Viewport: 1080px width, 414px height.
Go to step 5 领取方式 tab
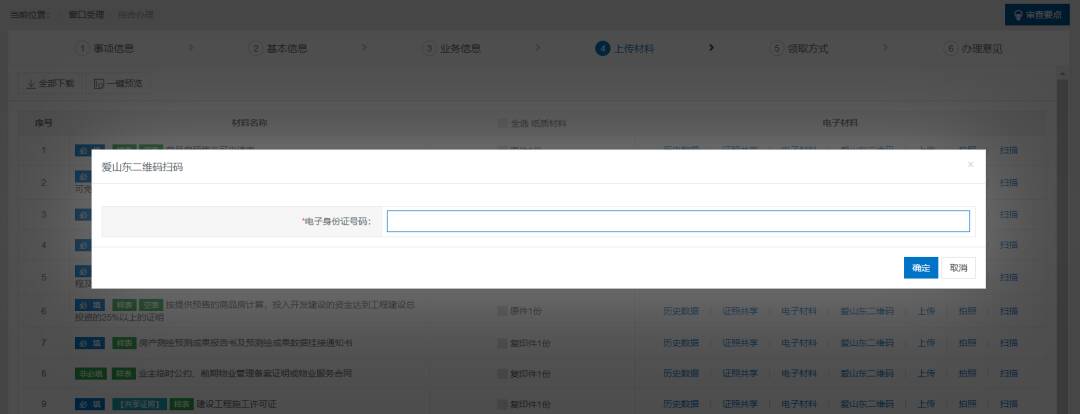(x=799, y=48)
